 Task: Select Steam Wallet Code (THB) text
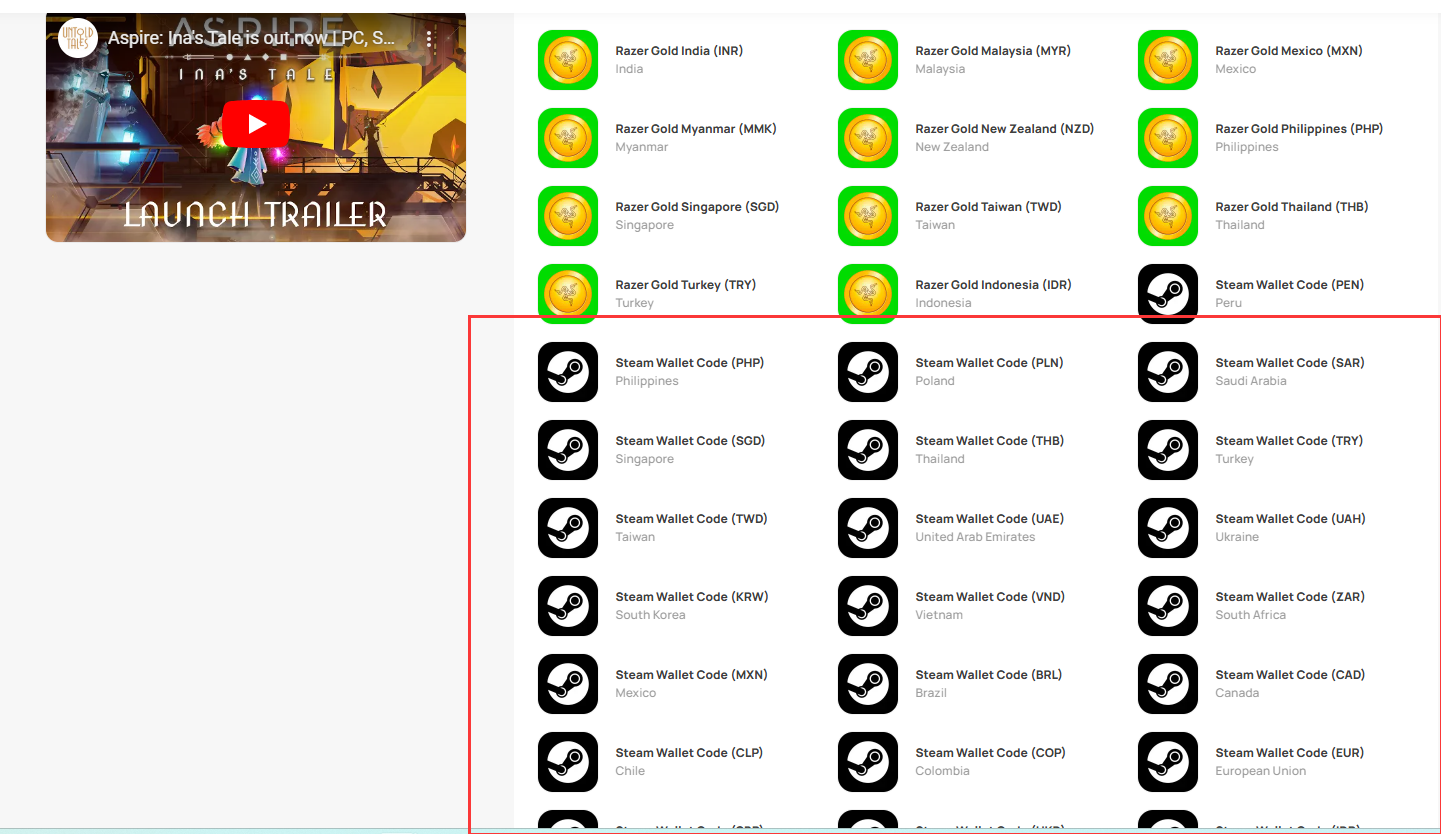pyautogui.click(x=990, y=441)
